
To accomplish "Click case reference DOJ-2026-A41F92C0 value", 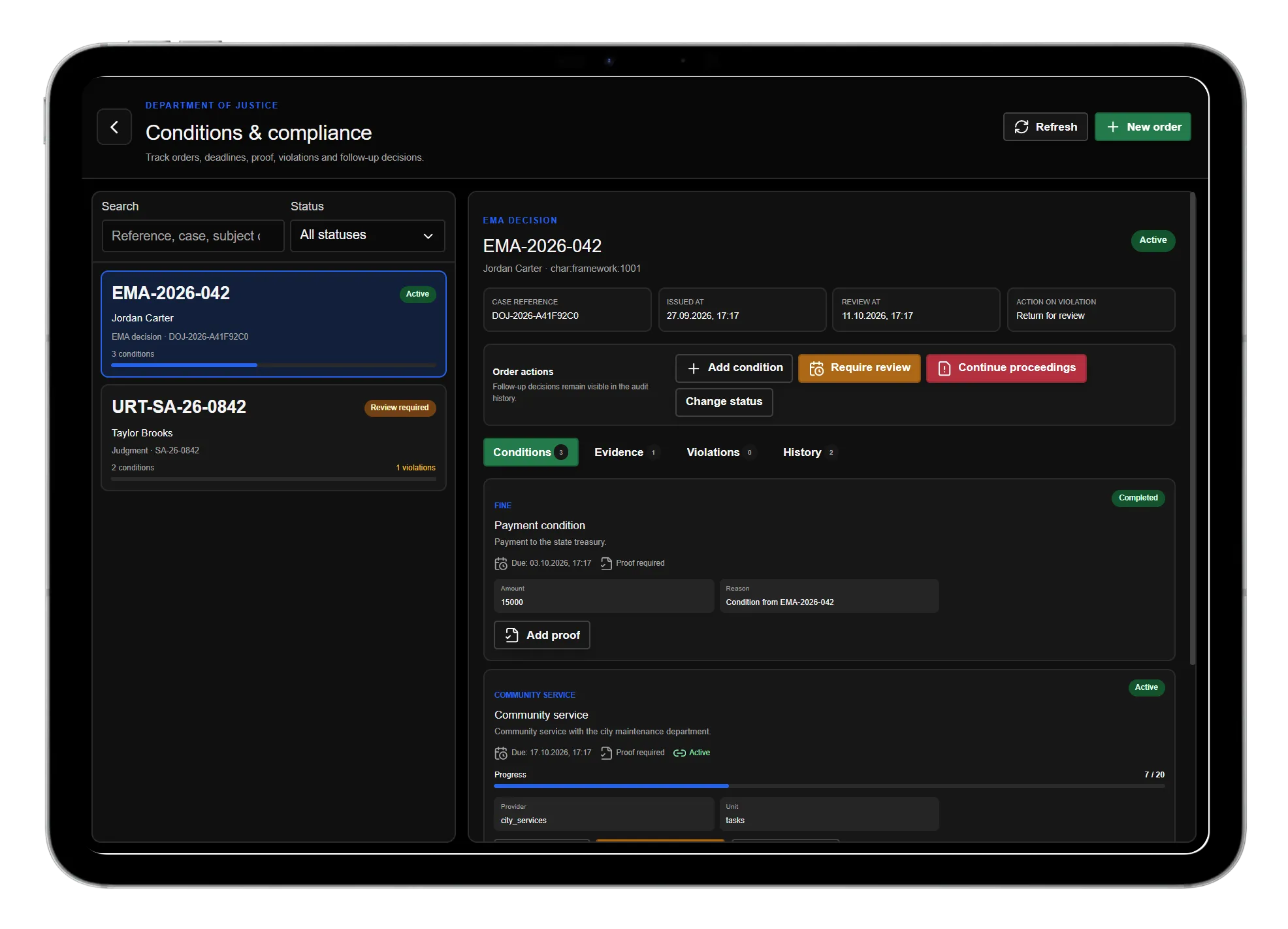I will tap(535, 316).
